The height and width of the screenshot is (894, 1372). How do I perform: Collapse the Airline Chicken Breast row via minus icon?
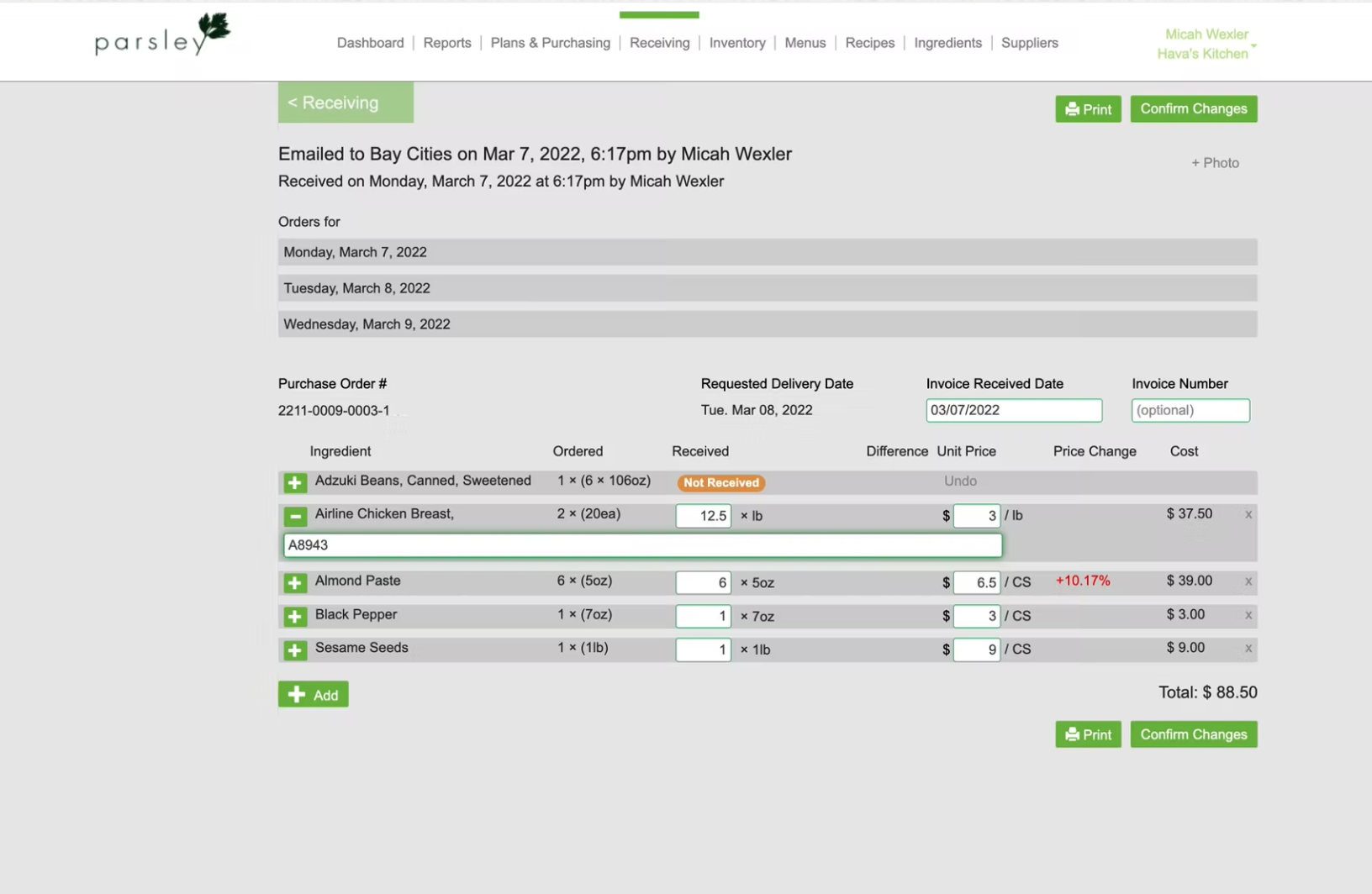point(294,516)
